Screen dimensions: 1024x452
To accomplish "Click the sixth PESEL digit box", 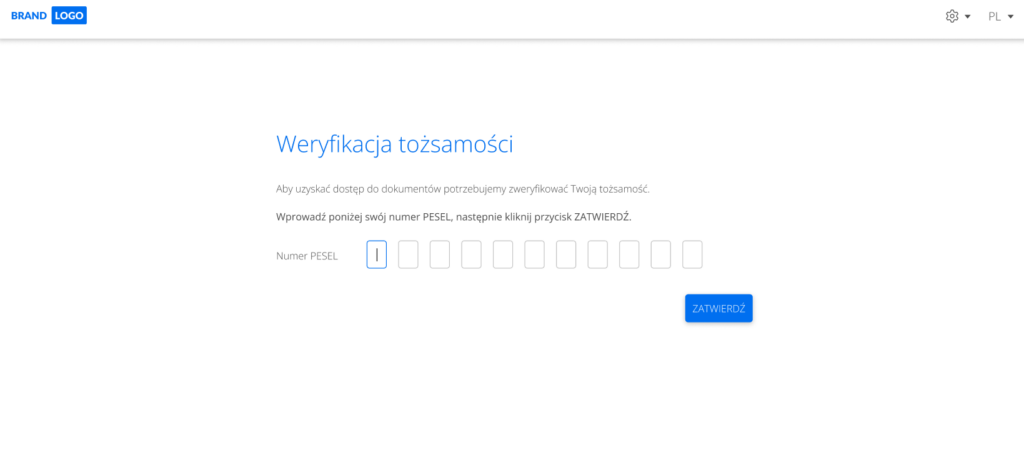I will [x=534, y=255].
